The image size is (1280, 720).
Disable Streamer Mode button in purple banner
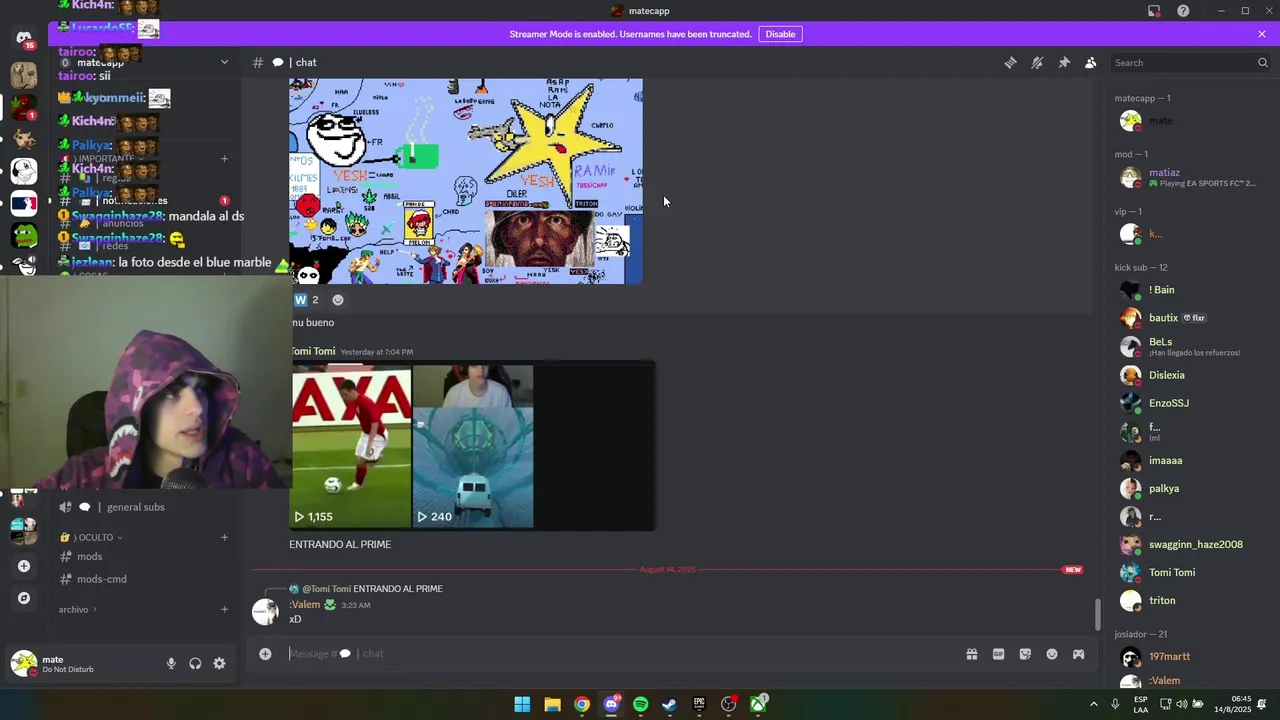tap(780, 34)
